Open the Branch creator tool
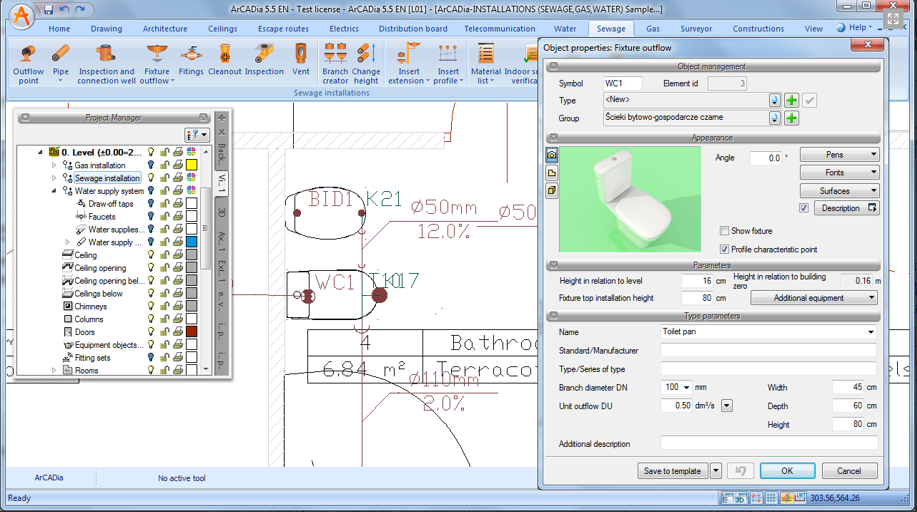Viewport: 917px width, 512px height. (335, 64)
